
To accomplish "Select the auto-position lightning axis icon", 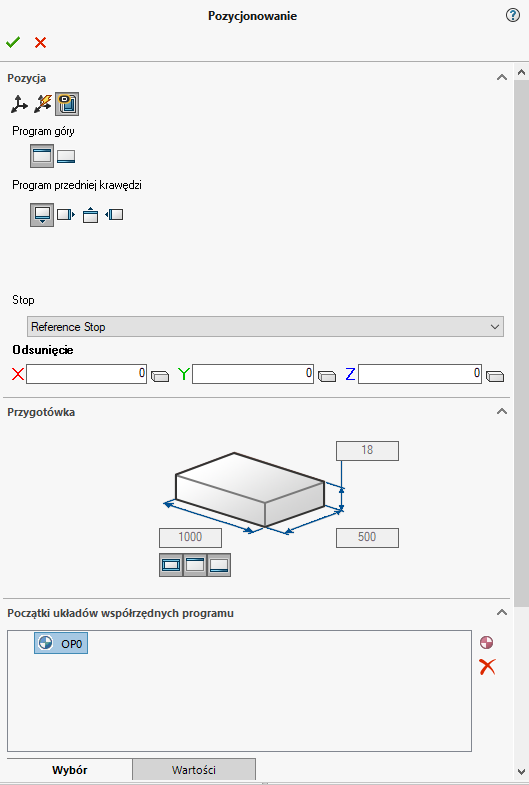I will point(43,104).
